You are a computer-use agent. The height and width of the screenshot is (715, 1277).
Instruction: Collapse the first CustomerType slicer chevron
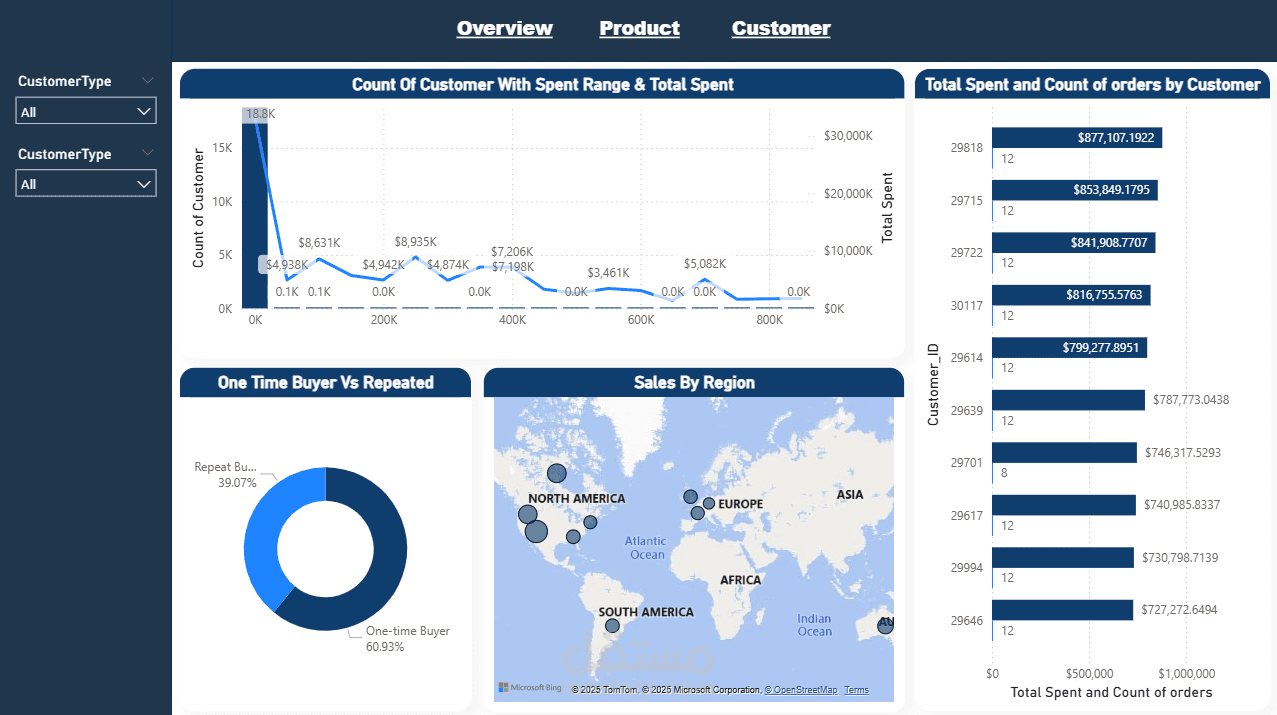(148, 80)
